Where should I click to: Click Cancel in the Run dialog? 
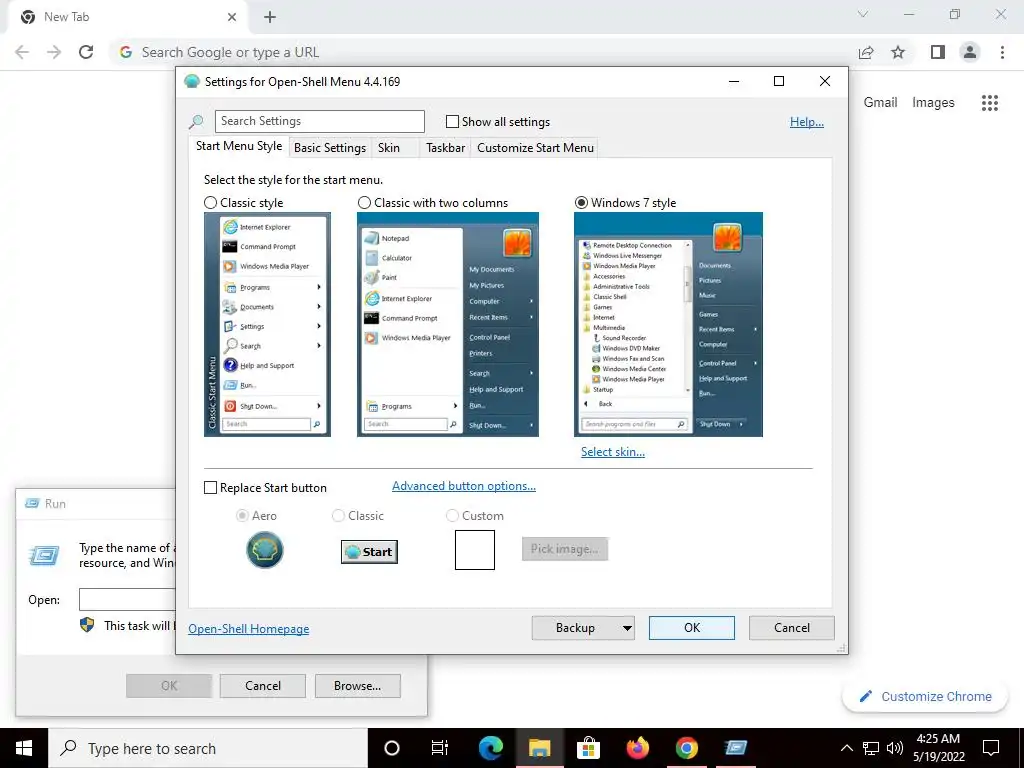[x=263, y=686]
